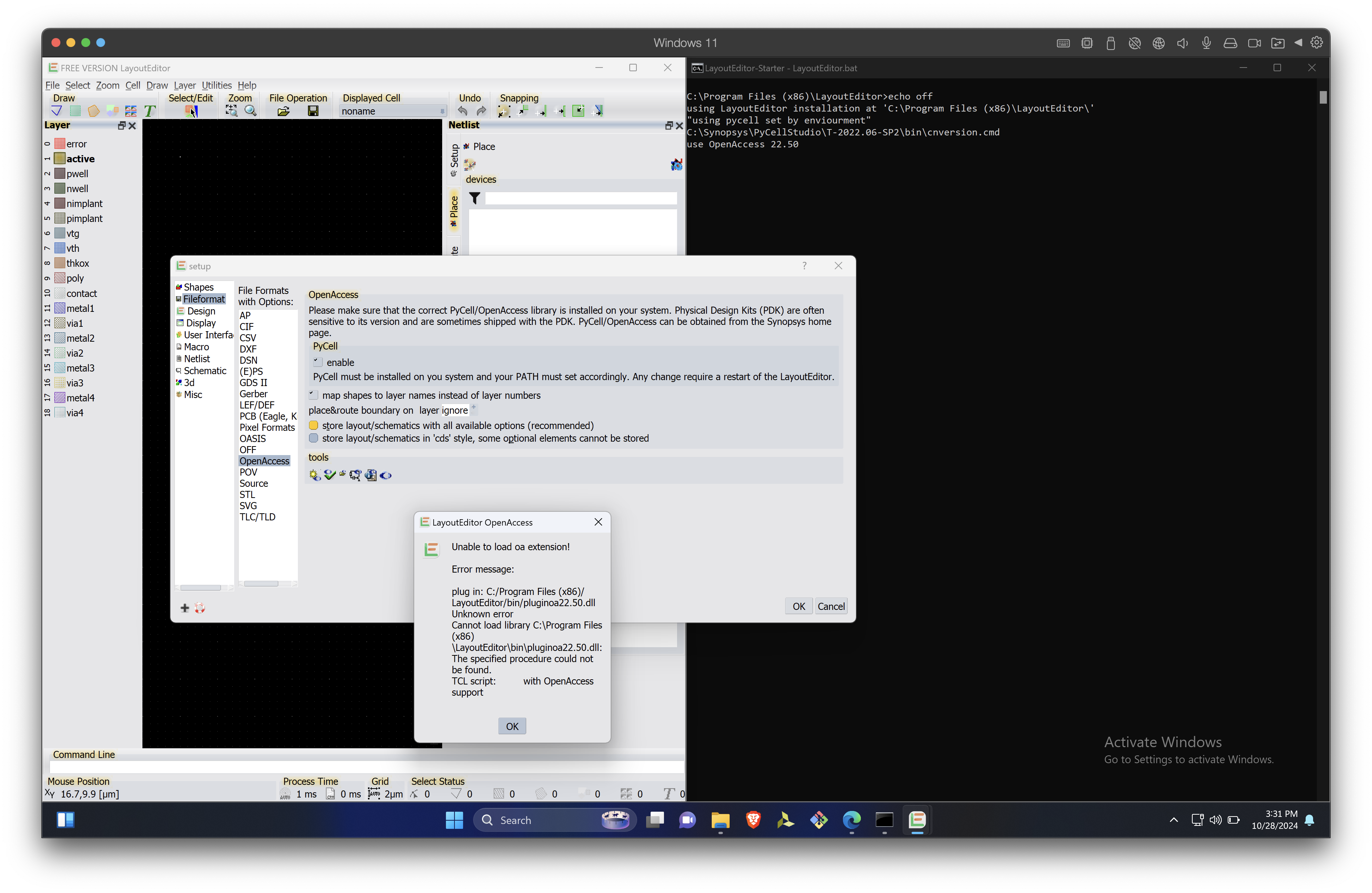
Task: Click the devices filter input field
Action: pyautogui.click(x=580, y=198)
